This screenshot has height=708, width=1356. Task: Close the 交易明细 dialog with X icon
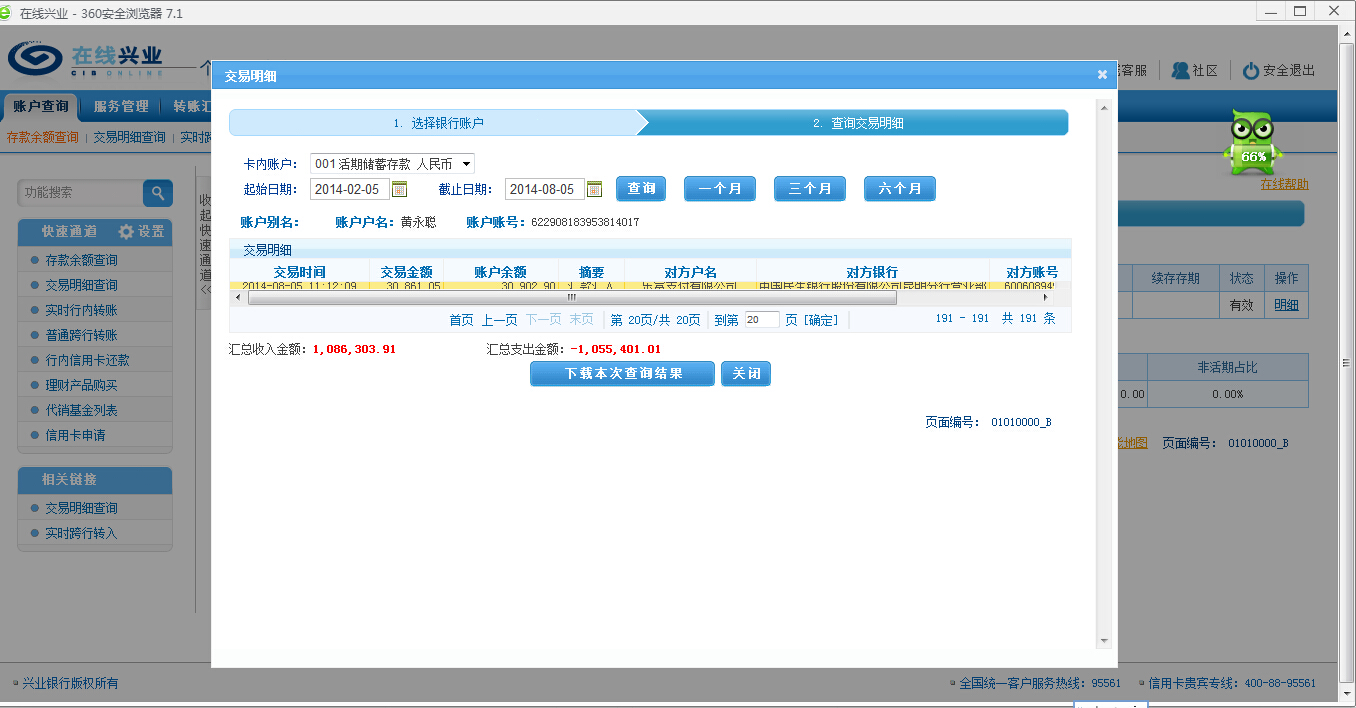pos(1102,75)
